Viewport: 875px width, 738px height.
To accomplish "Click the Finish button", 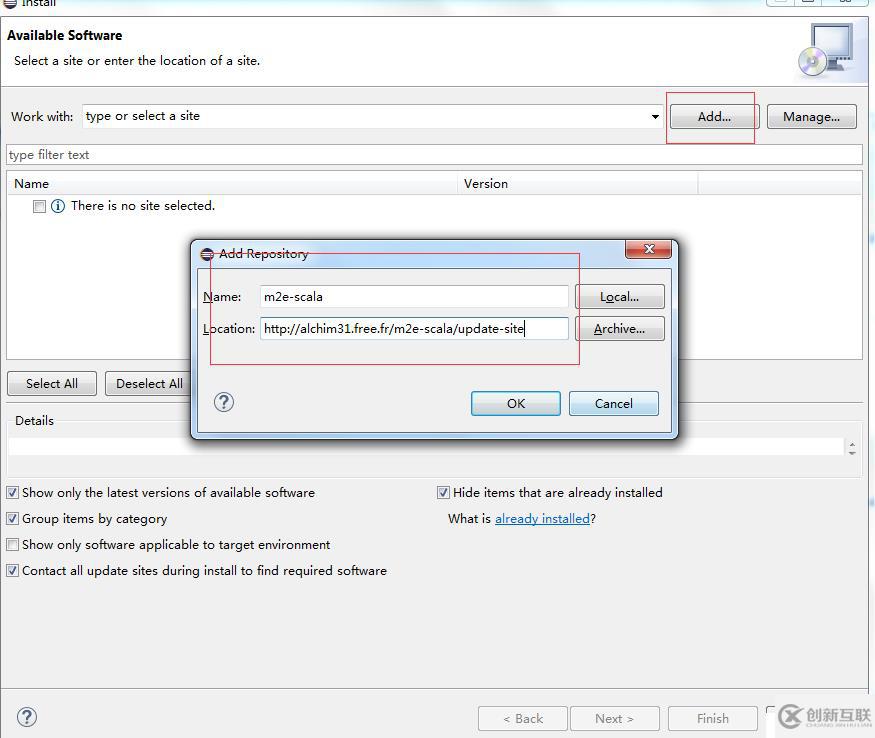I will pos(713,718).
